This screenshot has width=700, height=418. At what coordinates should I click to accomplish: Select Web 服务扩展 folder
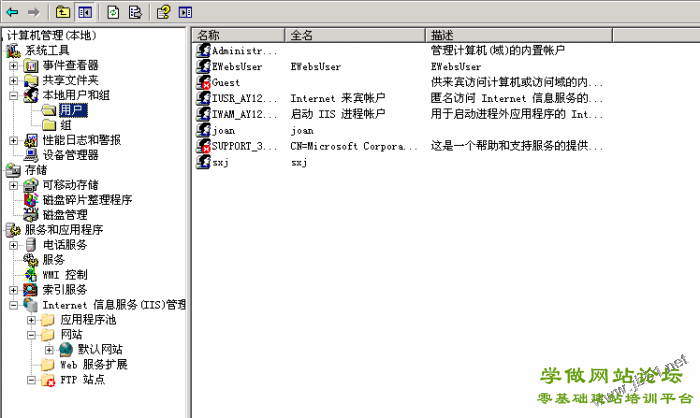[x=94, y=365]
